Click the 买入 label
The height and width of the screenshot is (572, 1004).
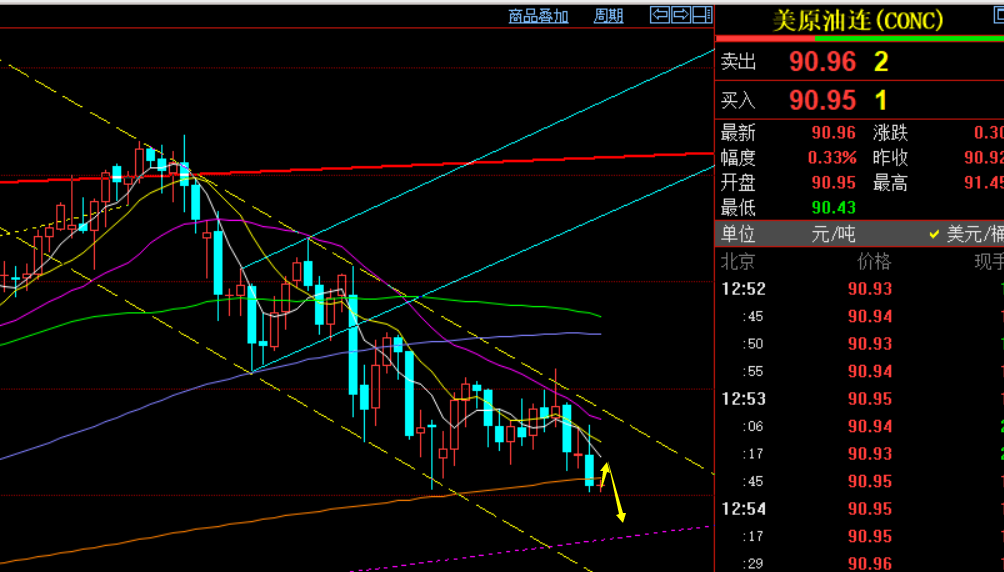[x=738, y=101]
